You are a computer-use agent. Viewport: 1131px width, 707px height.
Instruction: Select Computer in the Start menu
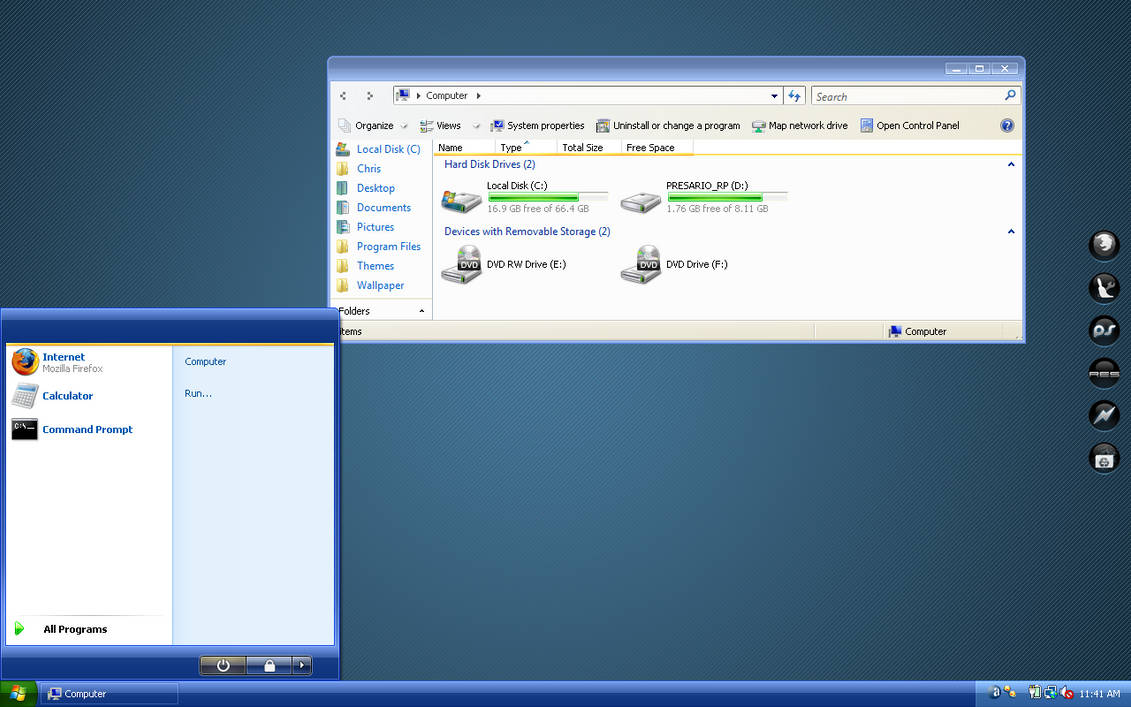point(205,361)
